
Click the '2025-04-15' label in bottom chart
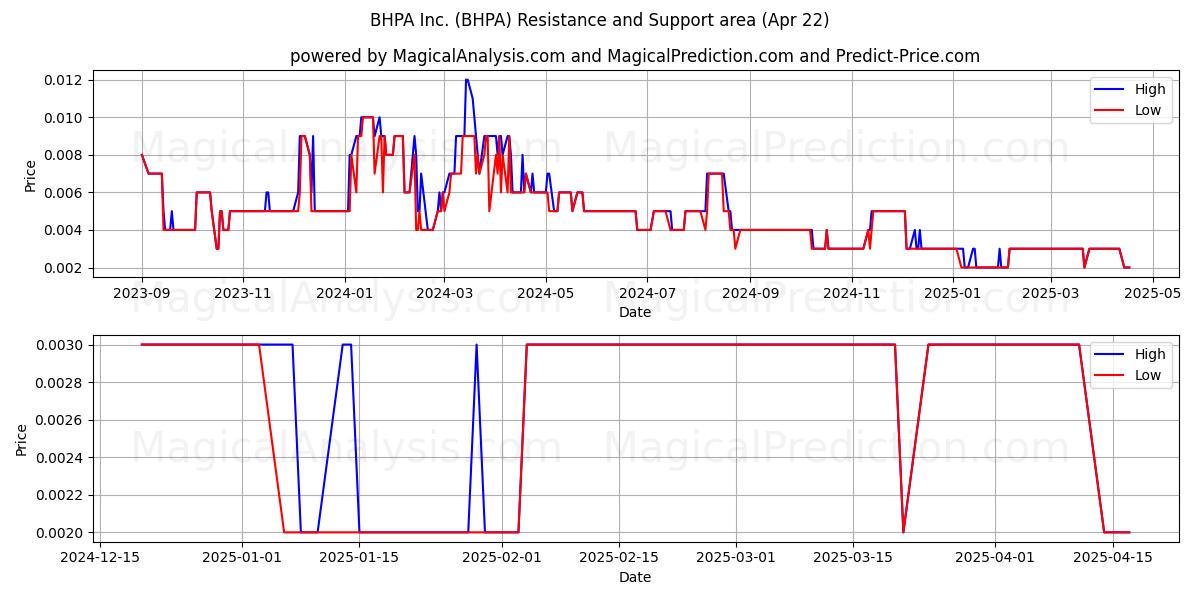click(1113, 558)
